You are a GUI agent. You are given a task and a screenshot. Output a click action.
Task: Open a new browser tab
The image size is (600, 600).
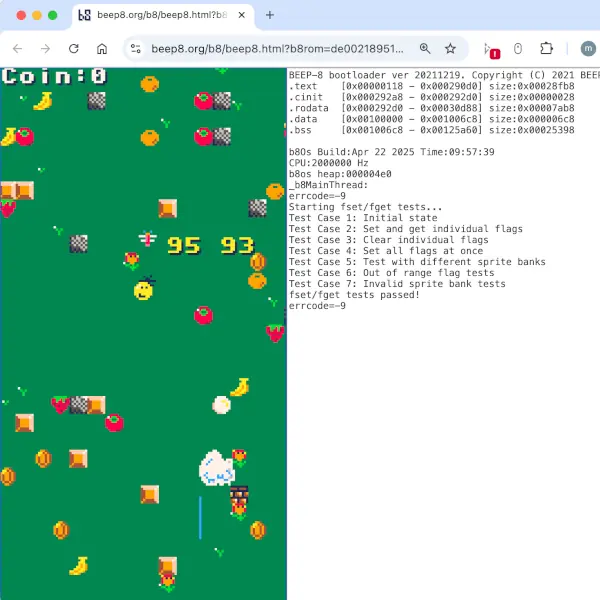269,15
